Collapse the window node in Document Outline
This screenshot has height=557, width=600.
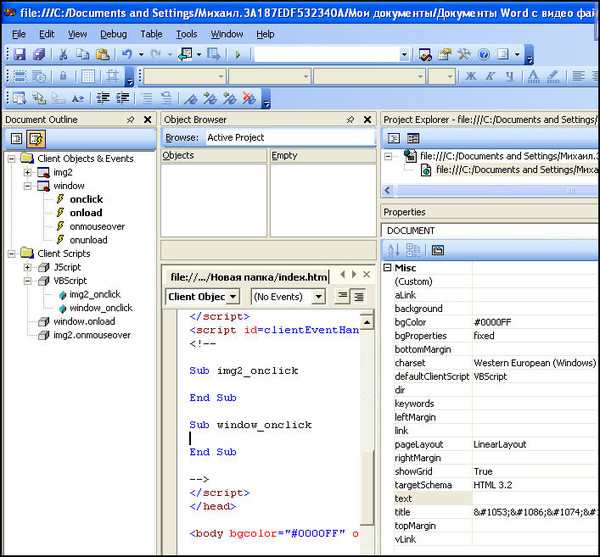pos(27,186)
